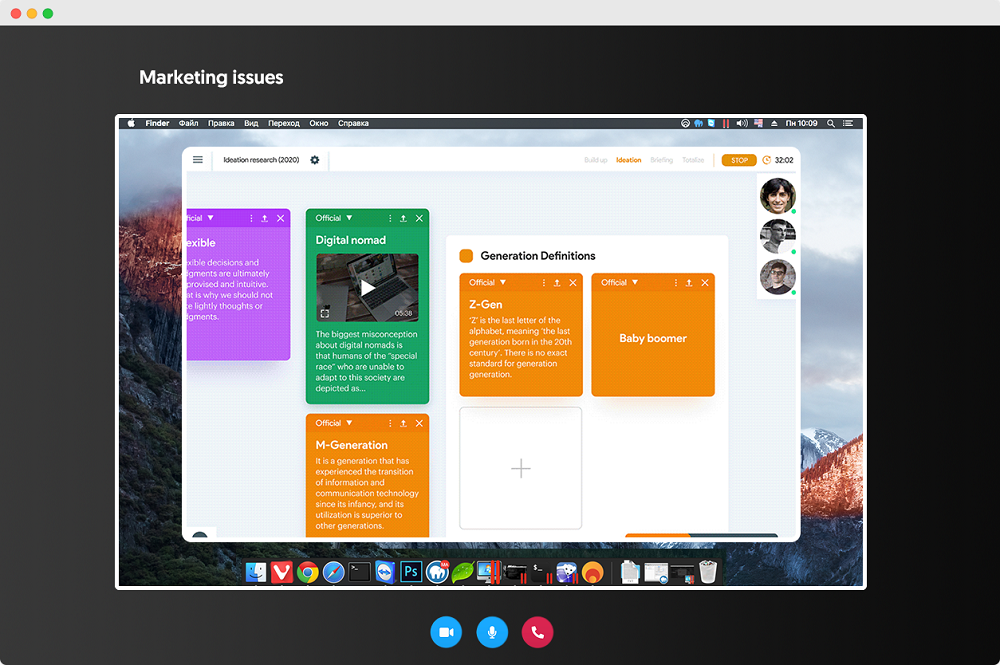Click the orange Generation Definitions color swatch

466,256
